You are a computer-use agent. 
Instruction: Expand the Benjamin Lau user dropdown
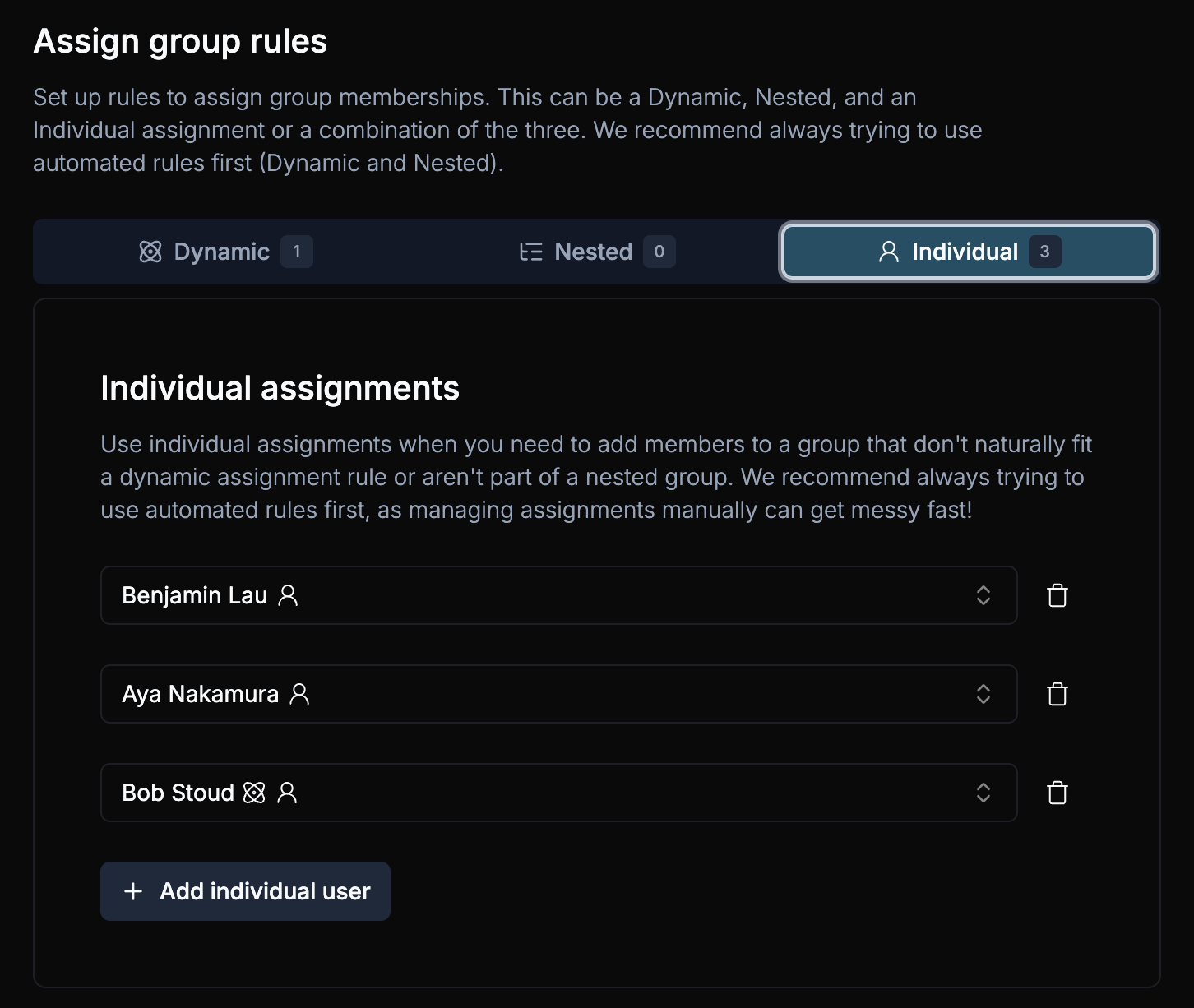pyautogui.click(x=983, y=595)
